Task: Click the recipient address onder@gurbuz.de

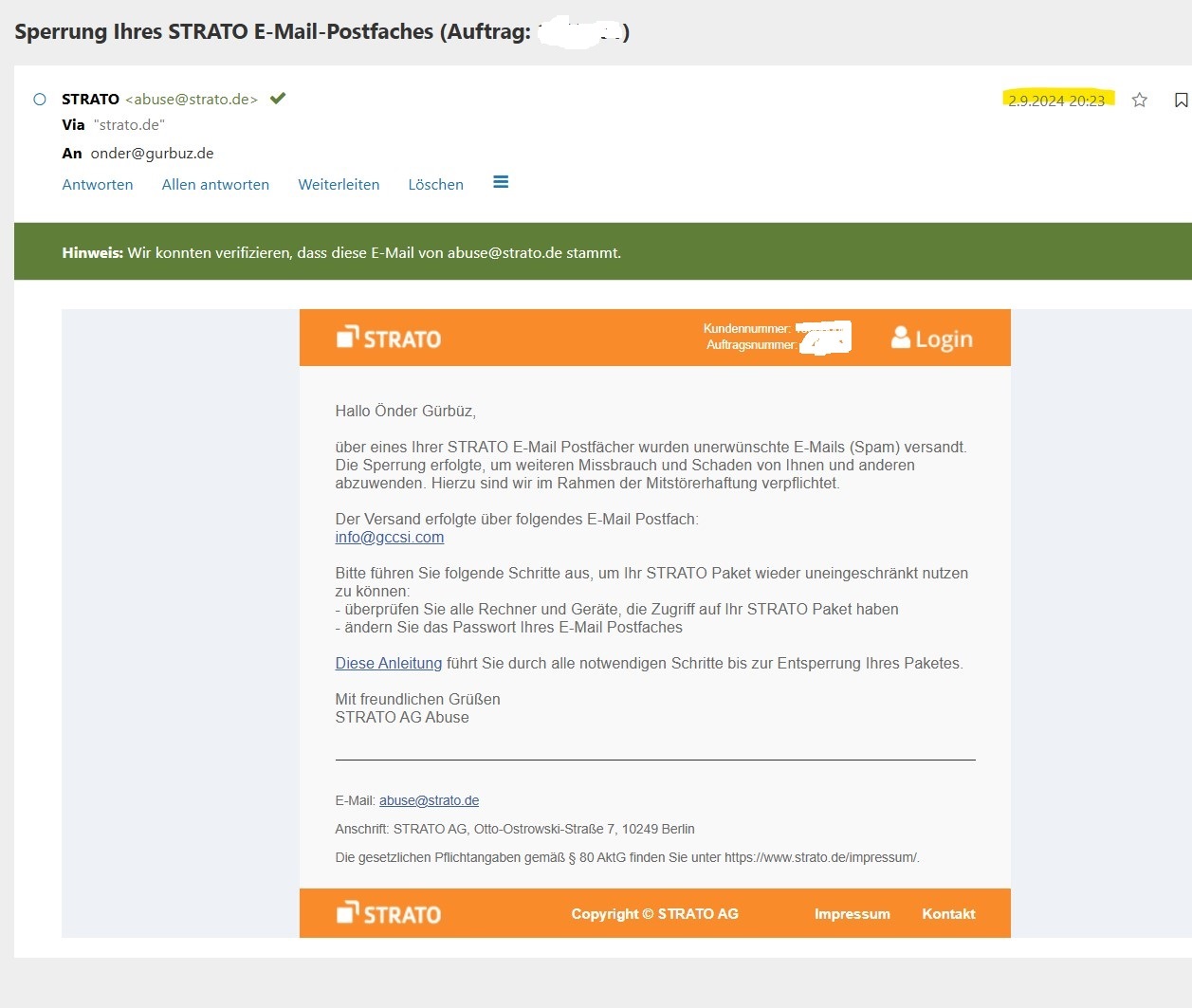Action: (x=152, y=154)
